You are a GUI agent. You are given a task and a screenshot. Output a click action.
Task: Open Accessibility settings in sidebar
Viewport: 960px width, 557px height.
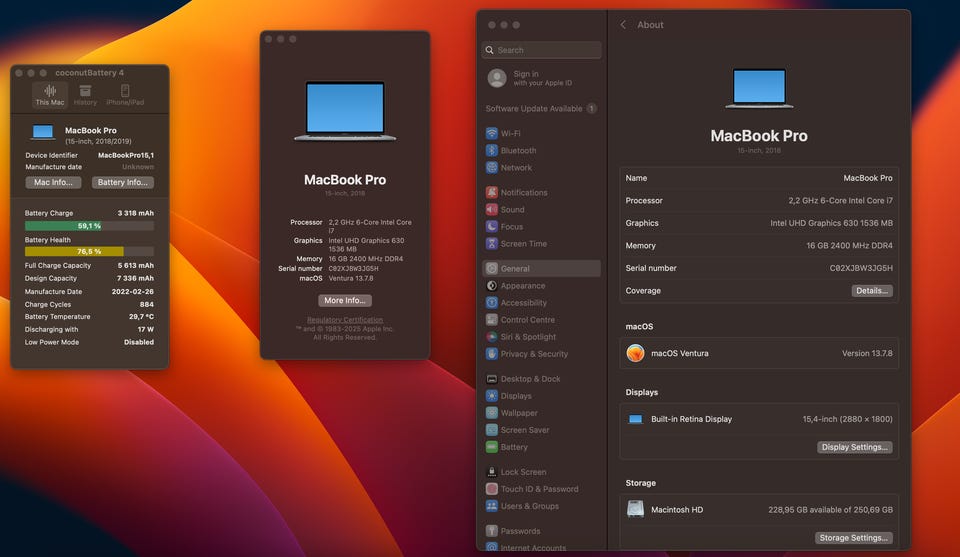[541, 303]
